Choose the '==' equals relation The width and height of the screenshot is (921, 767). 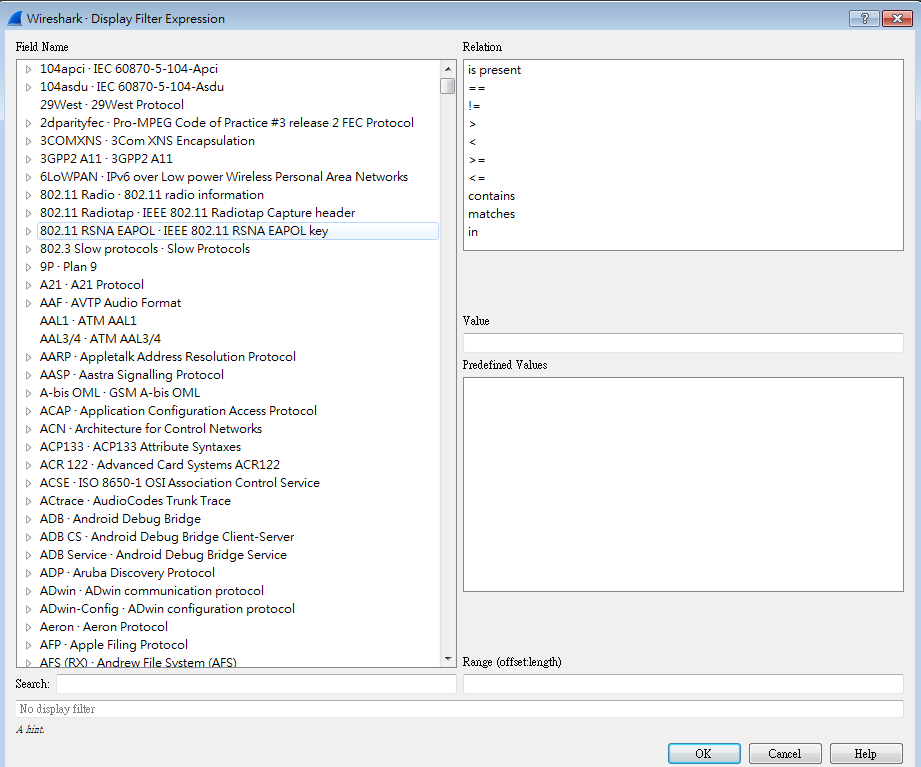point(477,88)
